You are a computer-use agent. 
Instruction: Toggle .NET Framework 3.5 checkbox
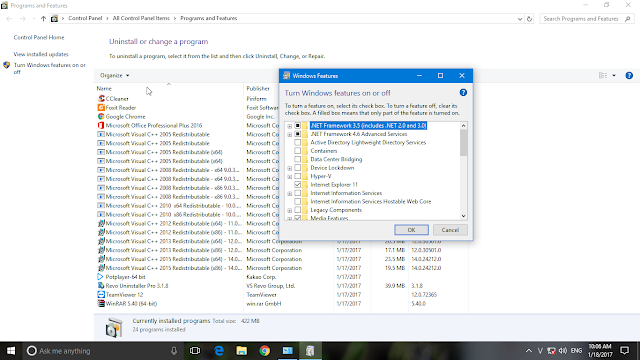(x=298, y=126)
